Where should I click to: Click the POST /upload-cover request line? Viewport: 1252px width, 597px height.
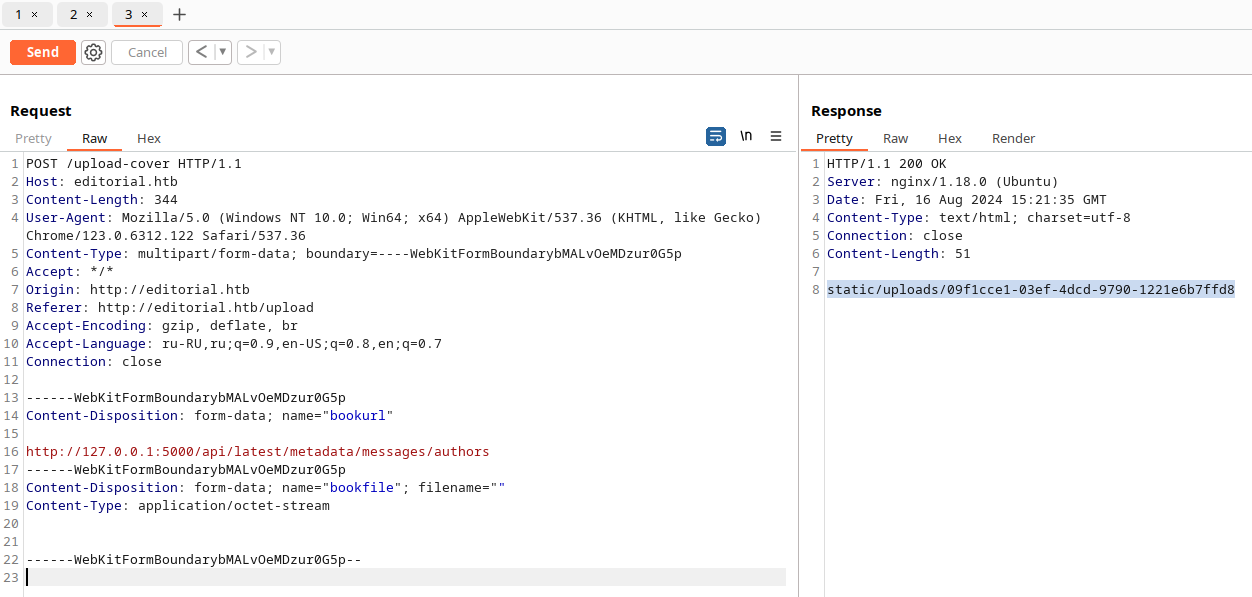click(134, 163)
